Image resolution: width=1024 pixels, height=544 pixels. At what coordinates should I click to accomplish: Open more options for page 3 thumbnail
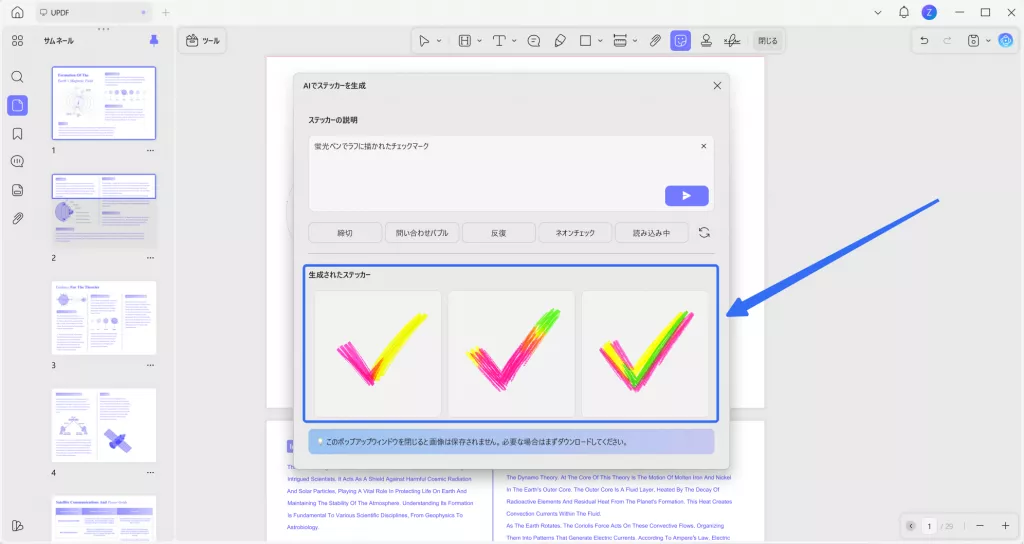150,365
